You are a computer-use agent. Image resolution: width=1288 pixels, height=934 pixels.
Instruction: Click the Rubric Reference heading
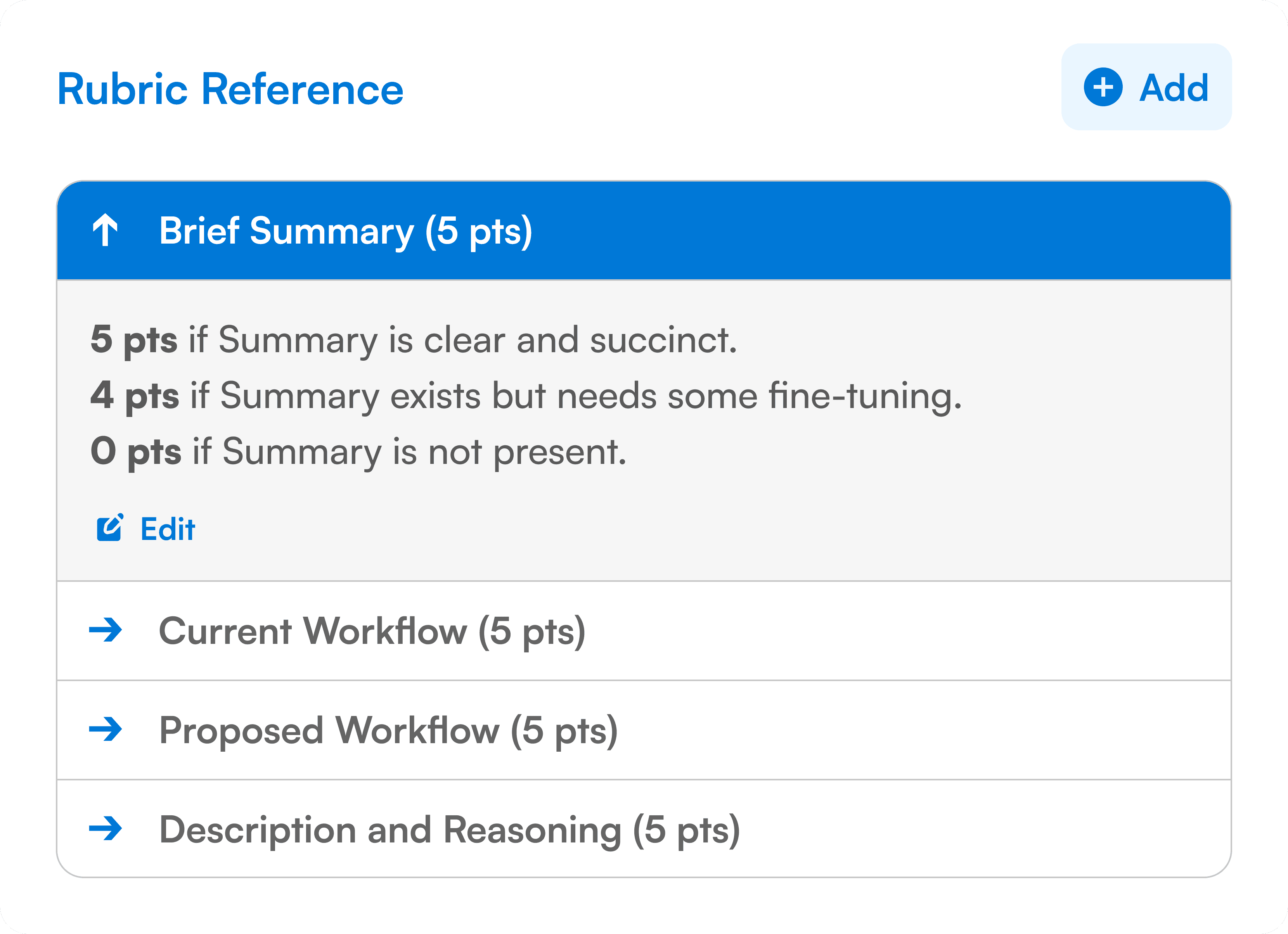pyautogui.click(x=230, y=89)
